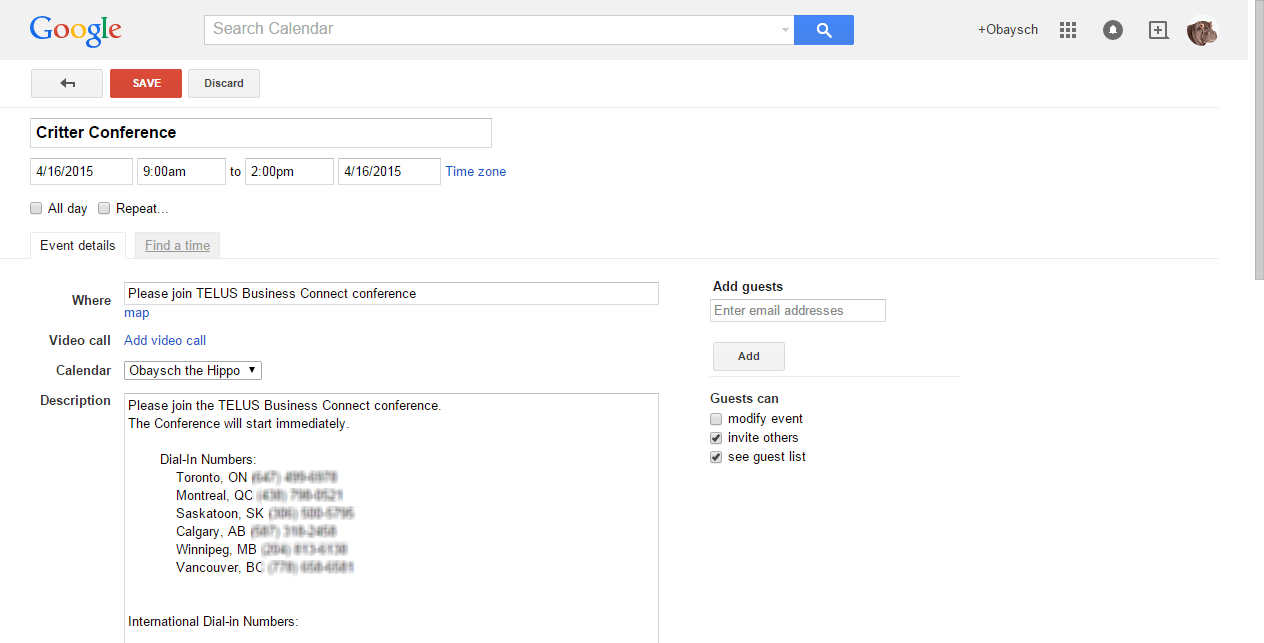Uncheck invite others permission
The height and width of the screenshot is (643, 1264).
coord(716,437)
